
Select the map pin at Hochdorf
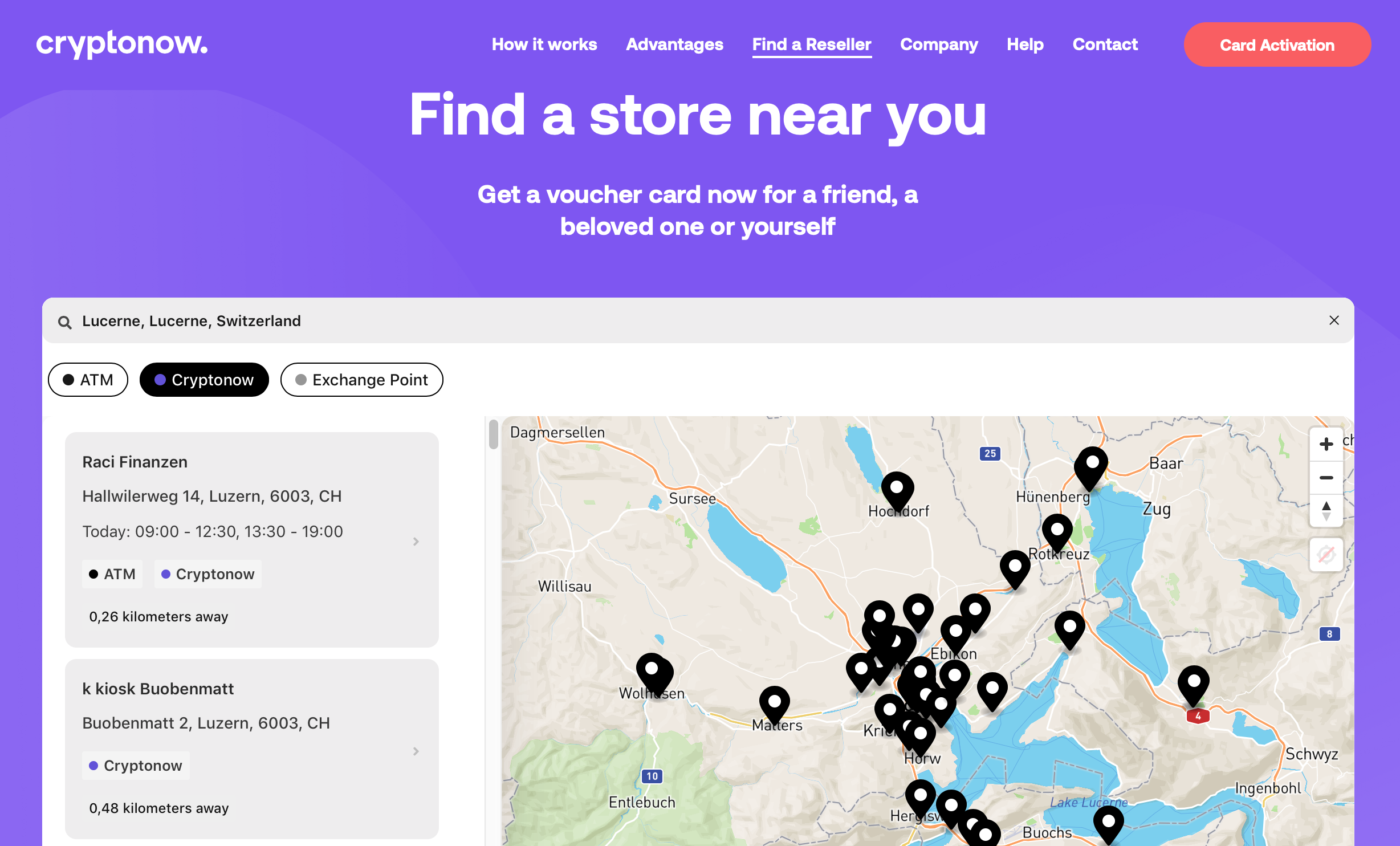[x=897, y=491]
